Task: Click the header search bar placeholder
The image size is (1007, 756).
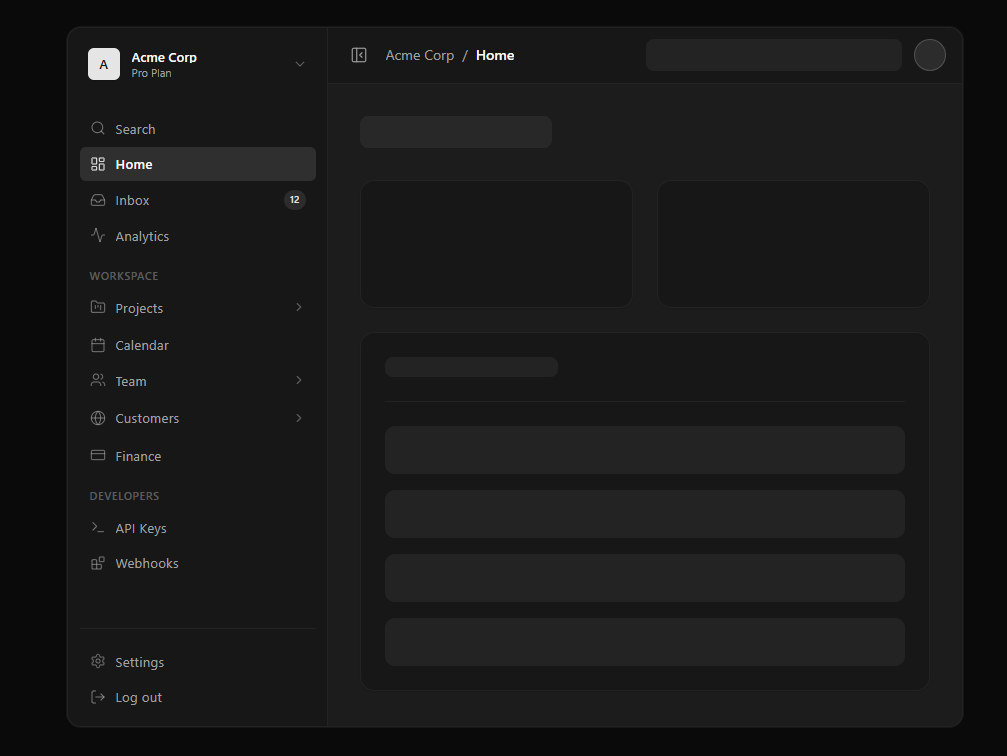Action: (774, 55)
